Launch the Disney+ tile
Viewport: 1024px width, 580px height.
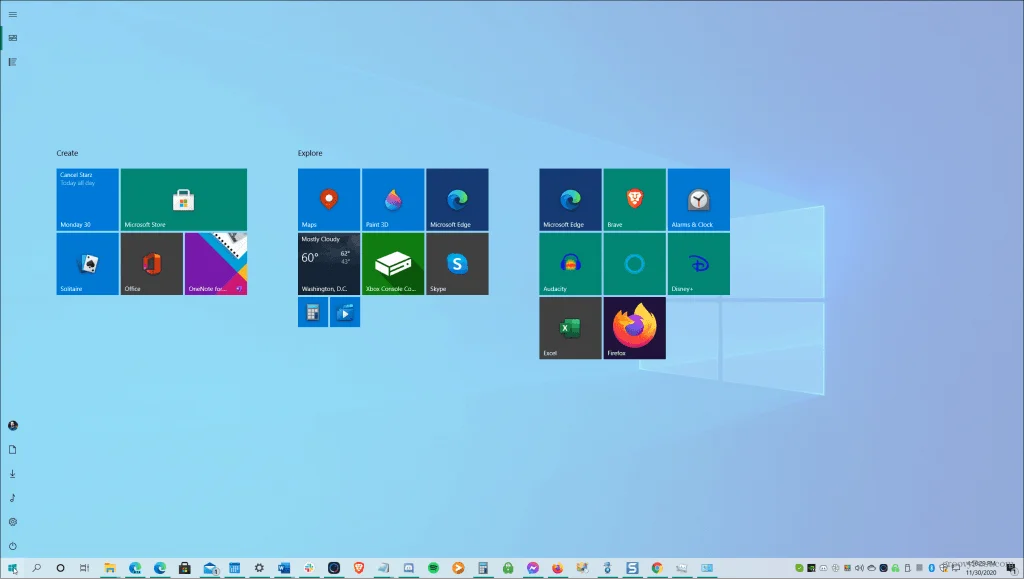699,264
